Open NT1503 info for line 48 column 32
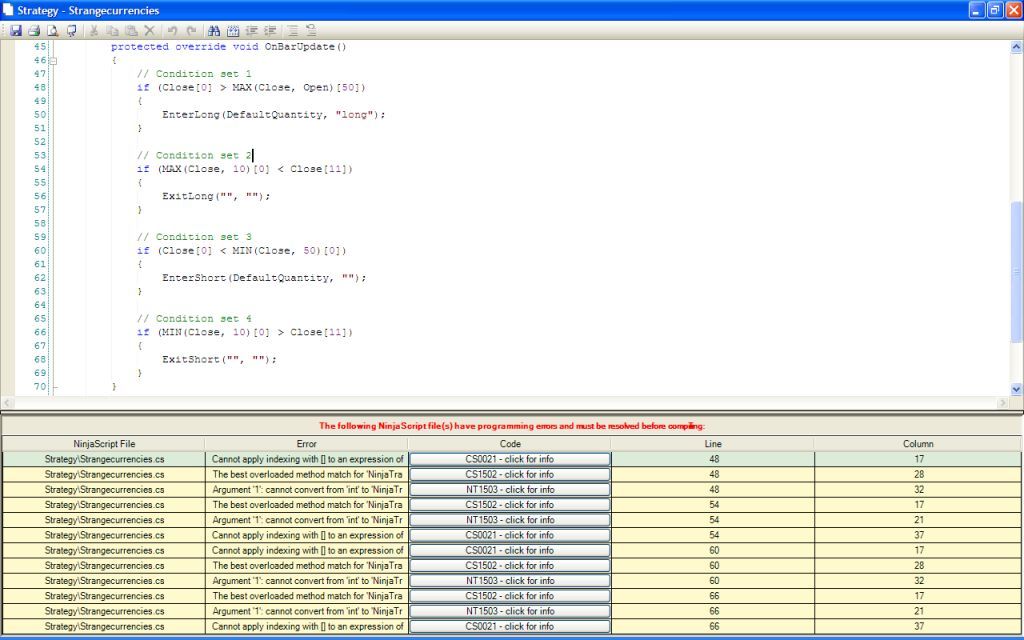Viewport: 1024px width, 640px height. (510, 489)
